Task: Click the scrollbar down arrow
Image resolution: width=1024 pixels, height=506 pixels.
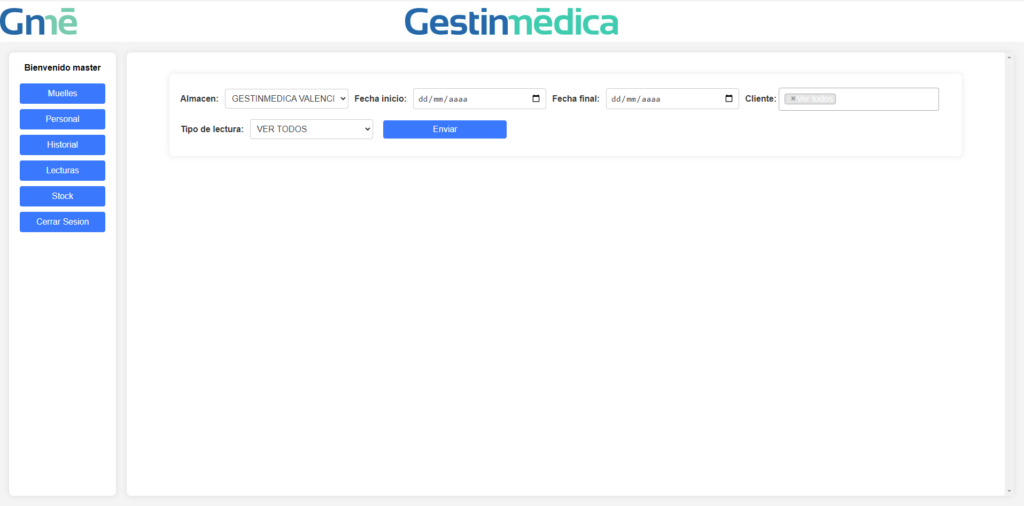Action: [x=1011, y=490]
